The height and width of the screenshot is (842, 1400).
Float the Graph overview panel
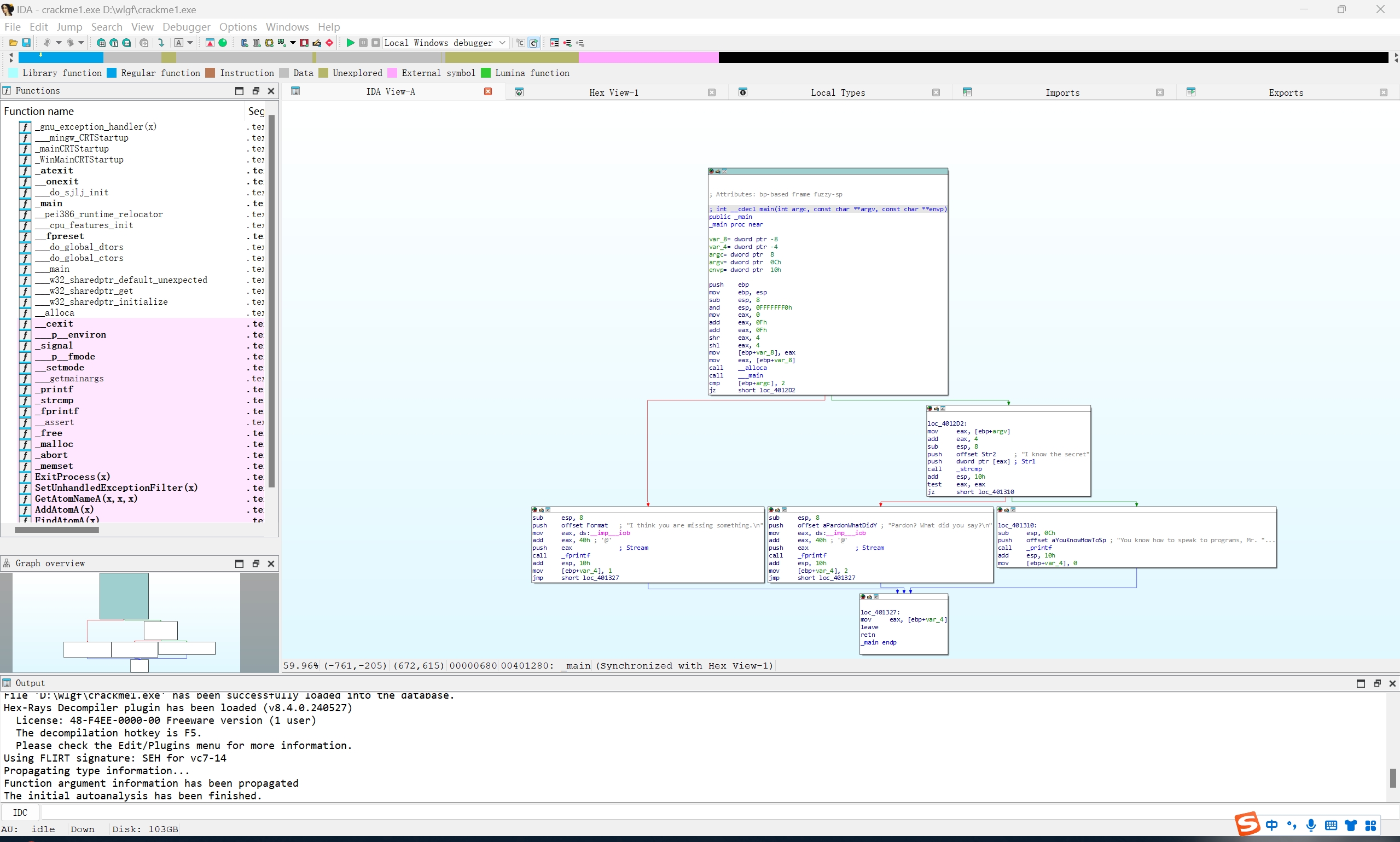pyautogui.click(x=255, y=564)
